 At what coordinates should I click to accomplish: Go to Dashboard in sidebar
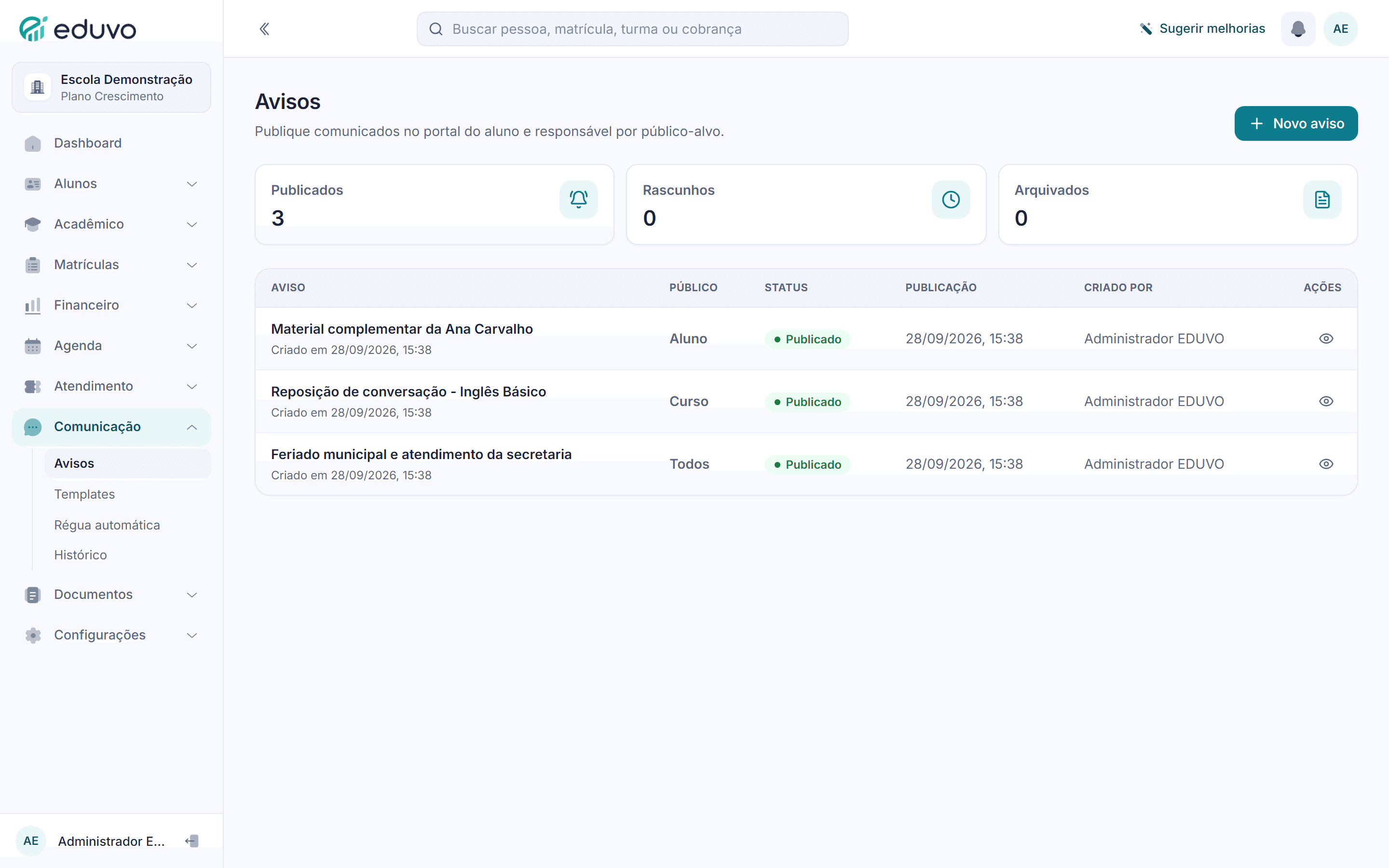111,143
